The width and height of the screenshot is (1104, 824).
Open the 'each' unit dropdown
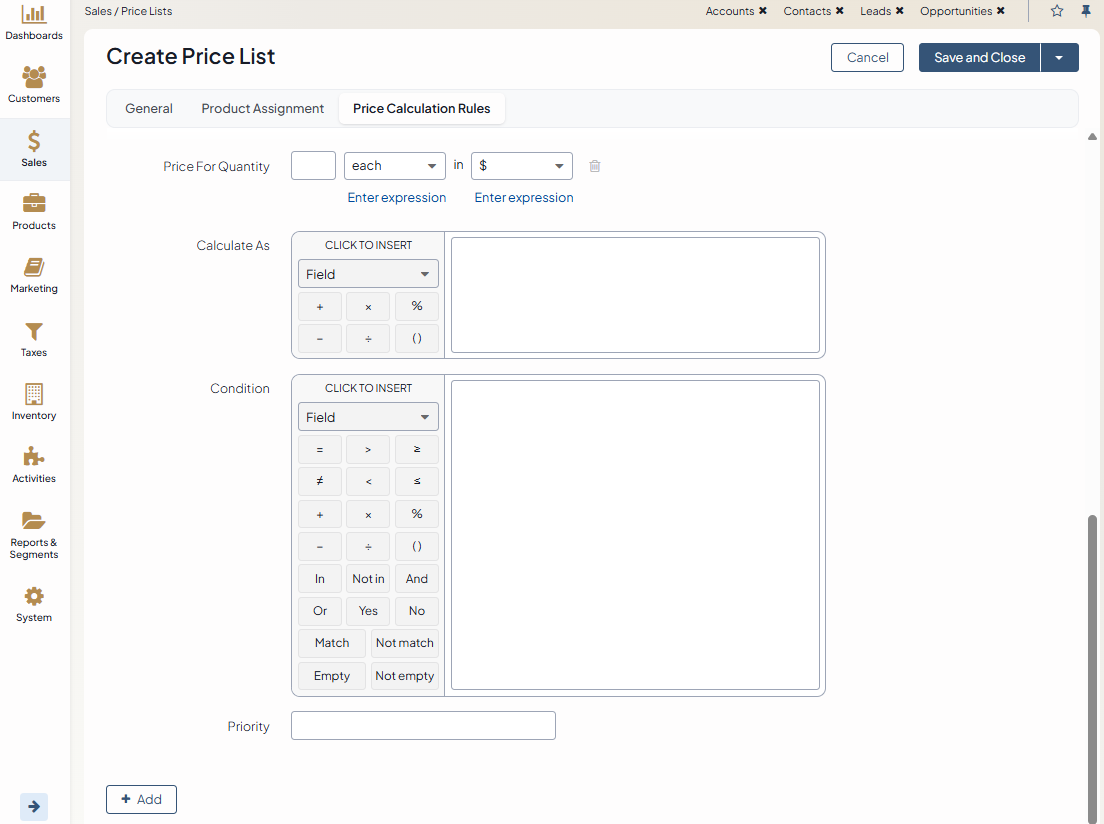[x=395, y=166]
